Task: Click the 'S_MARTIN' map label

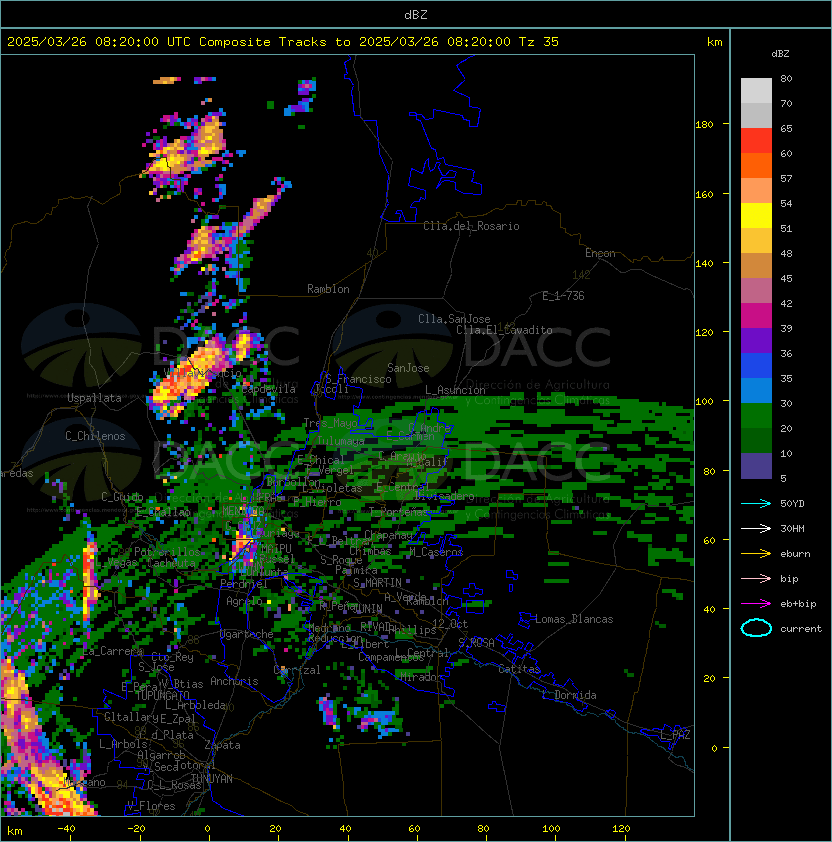Action: coord(378,583)
